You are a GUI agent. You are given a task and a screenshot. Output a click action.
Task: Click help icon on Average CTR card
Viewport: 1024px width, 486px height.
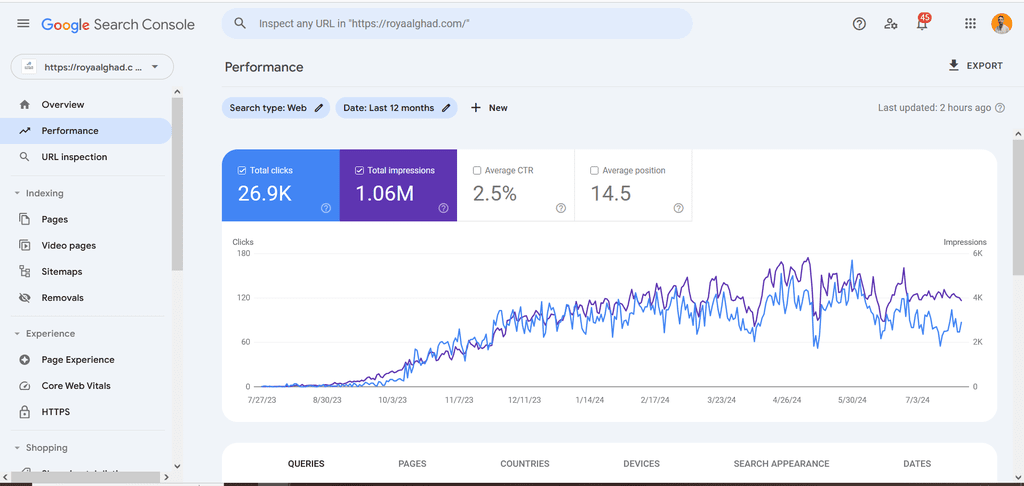pos(561,208)
